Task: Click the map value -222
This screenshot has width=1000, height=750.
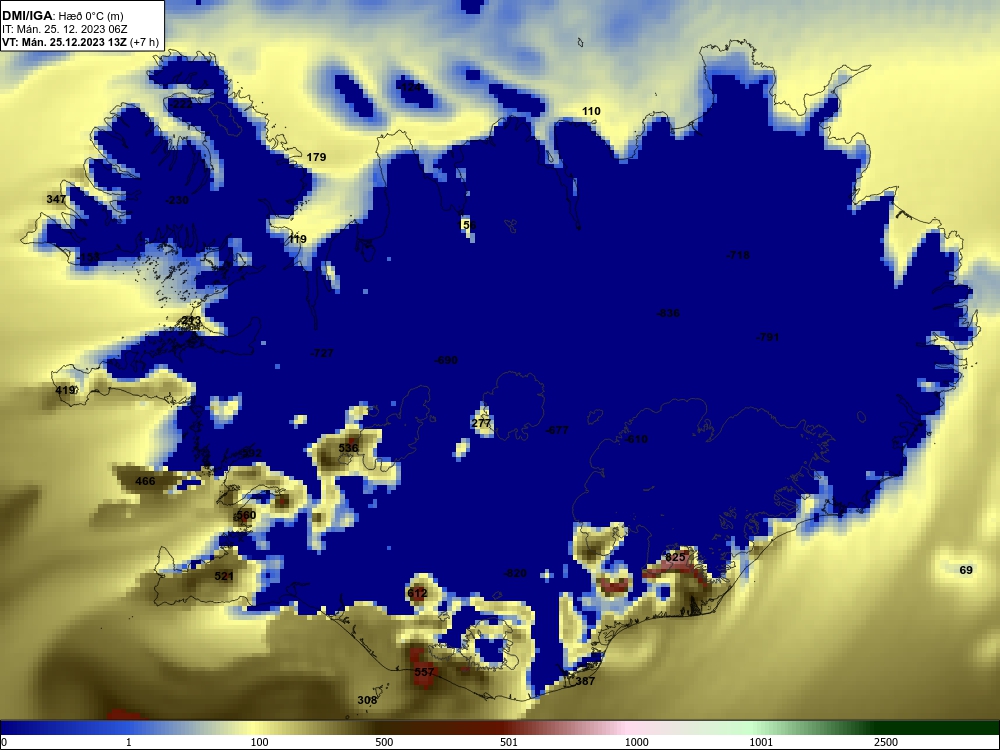Action: coord(181,103)
